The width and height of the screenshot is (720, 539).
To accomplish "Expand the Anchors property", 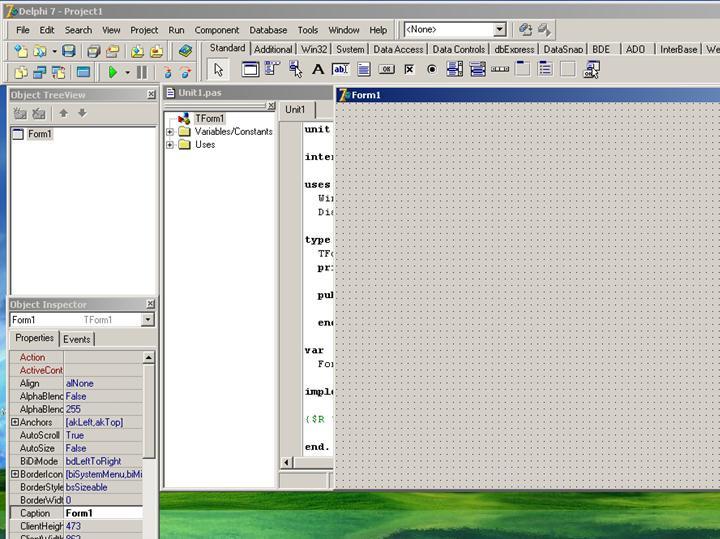I will tap(15, 422).
